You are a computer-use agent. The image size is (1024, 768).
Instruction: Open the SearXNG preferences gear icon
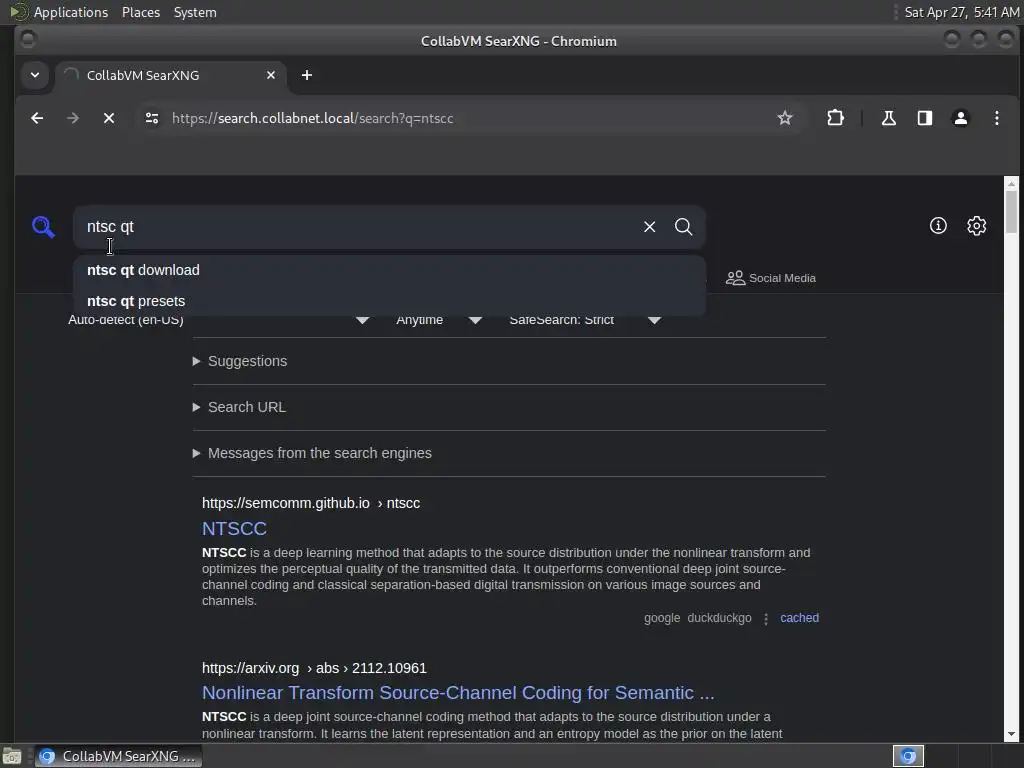tap(976, 226)
